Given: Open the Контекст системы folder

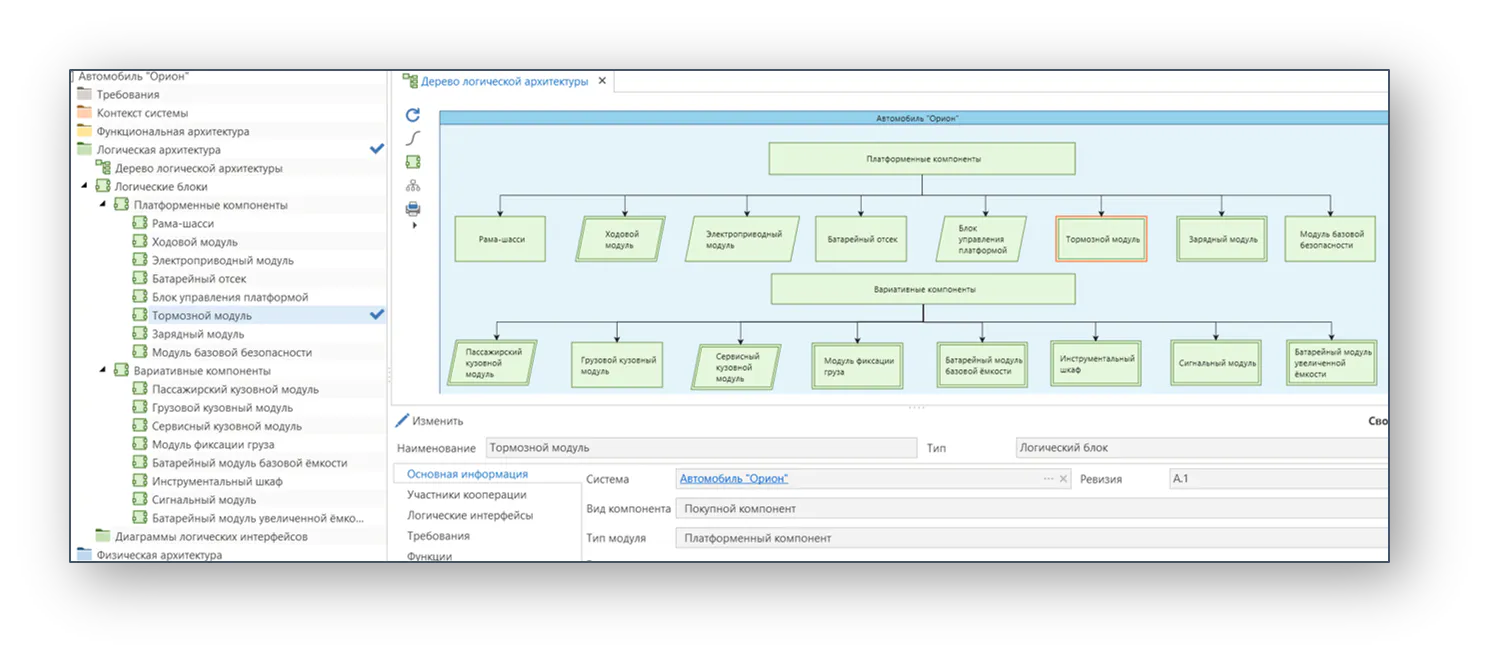Looking at the screenshot, I should [x=142, y=113].
